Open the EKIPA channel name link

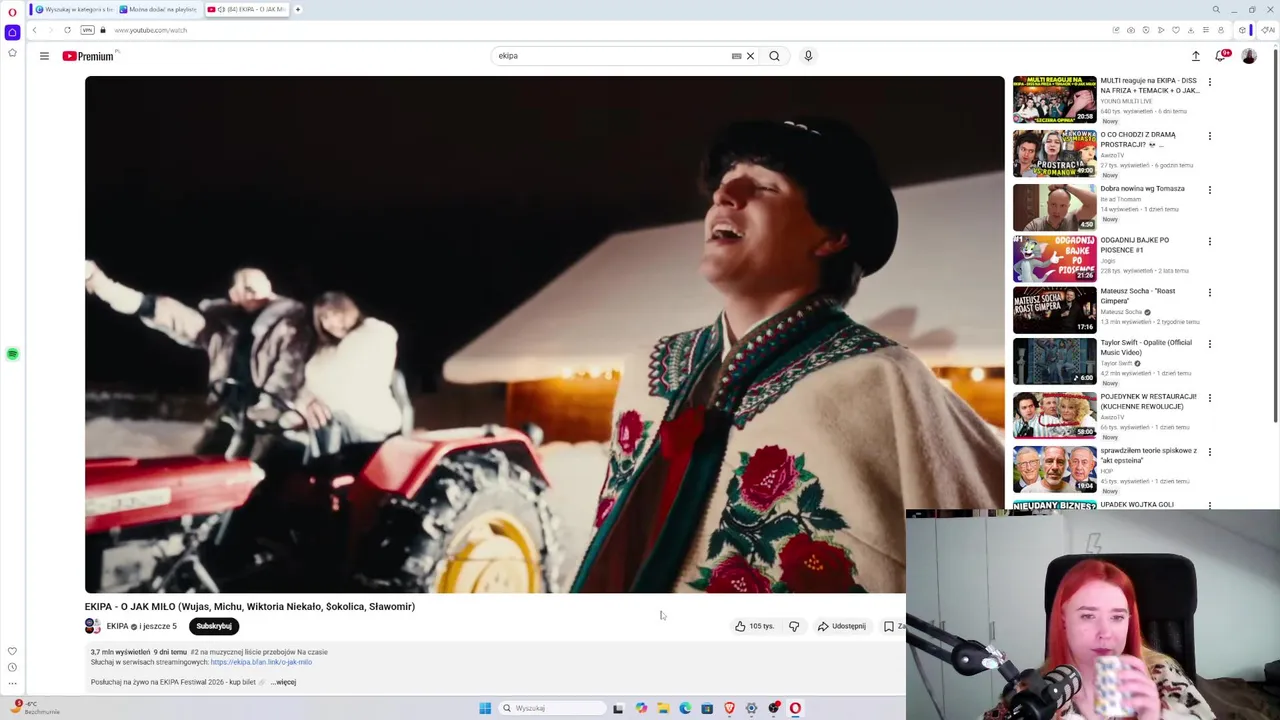click(x=117, y=626)
